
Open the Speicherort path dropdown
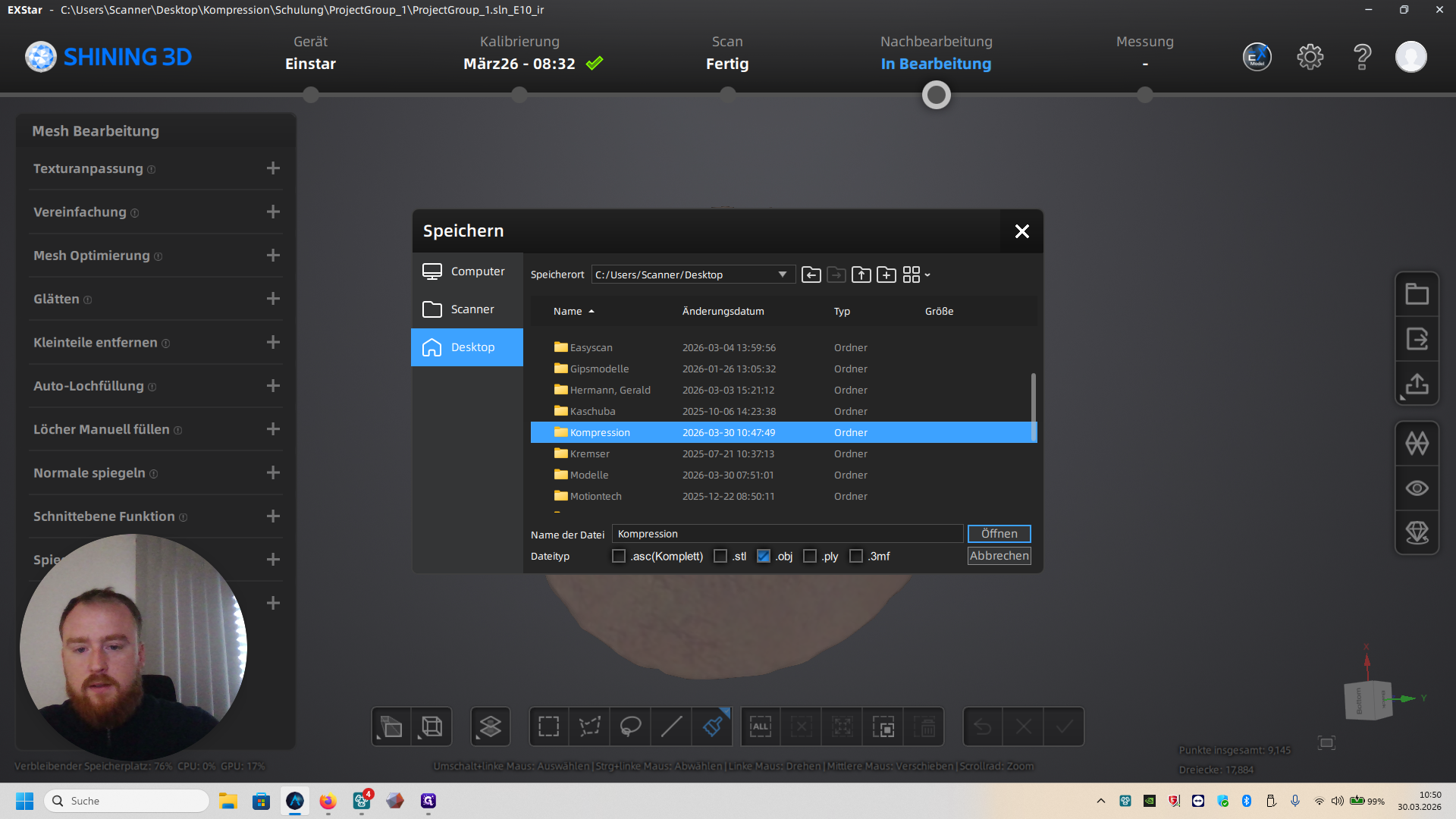pyautogui.click(x=782, y=275)
